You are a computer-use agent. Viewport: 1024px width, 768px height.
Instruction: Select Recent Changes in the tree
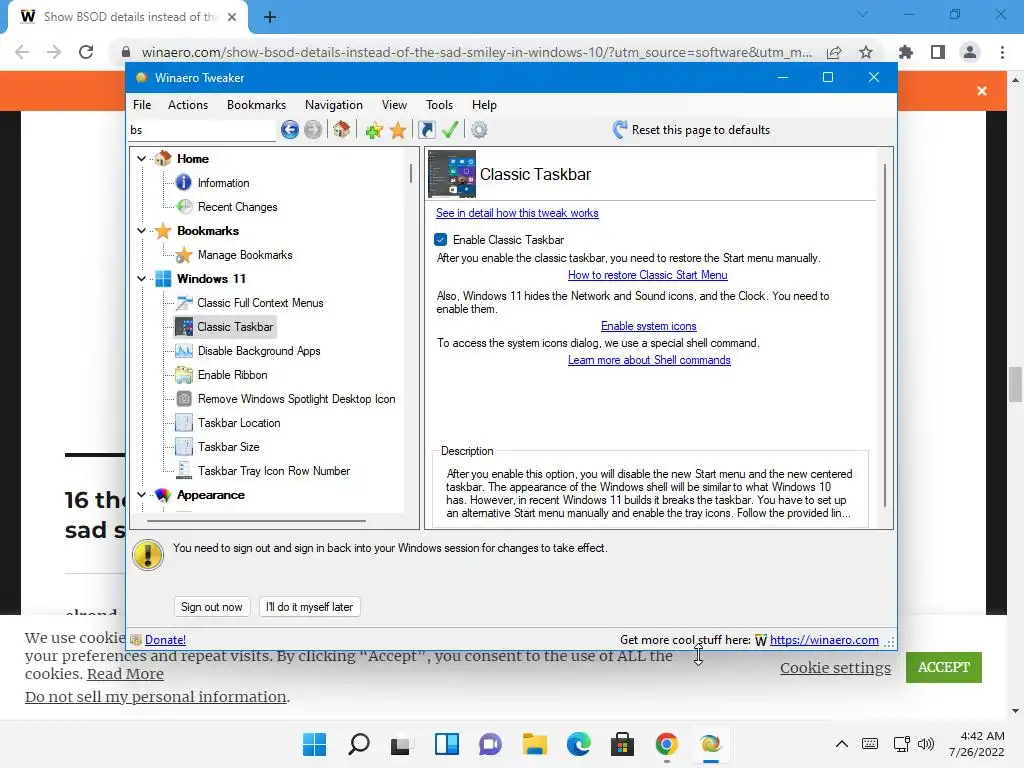238,207
